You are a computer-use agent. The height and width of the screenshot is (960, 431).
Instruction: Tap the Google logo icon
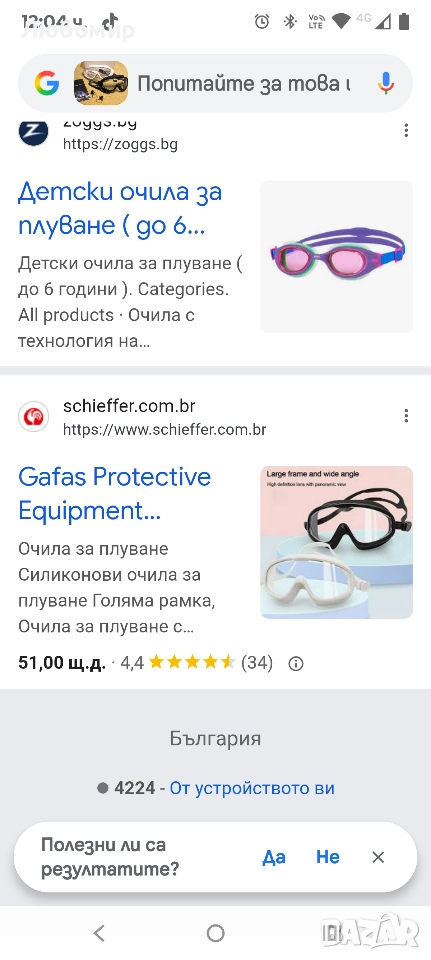point(47,83)
